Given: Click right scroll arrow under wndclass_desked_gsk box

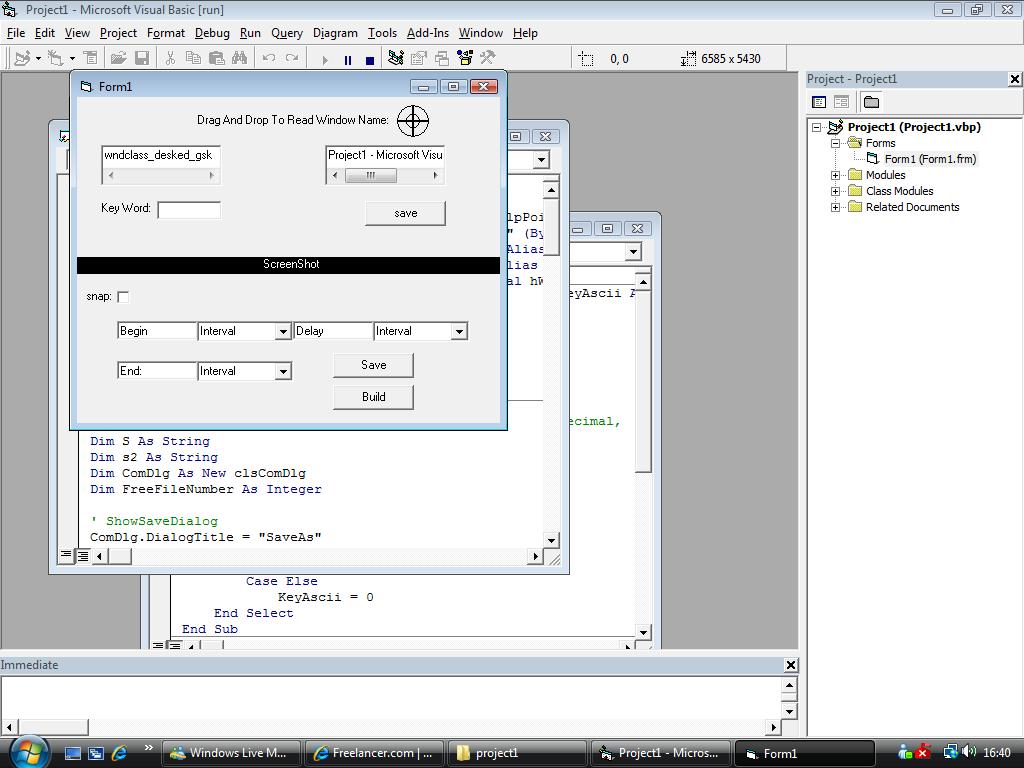Looking at the screenshot, I should click(x=212, y=176).
